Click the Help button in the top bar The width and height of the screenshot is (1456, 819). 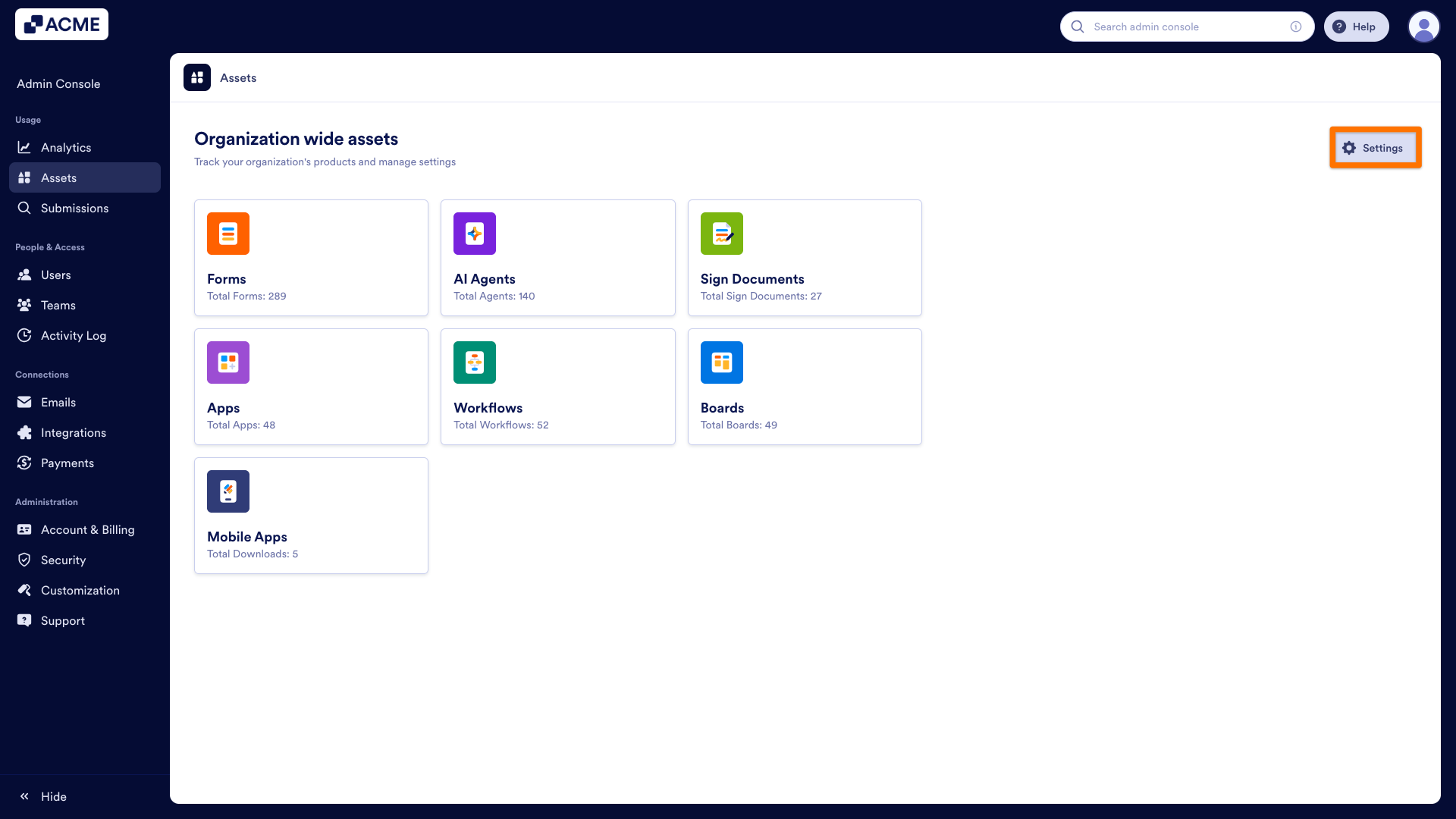1357,27
